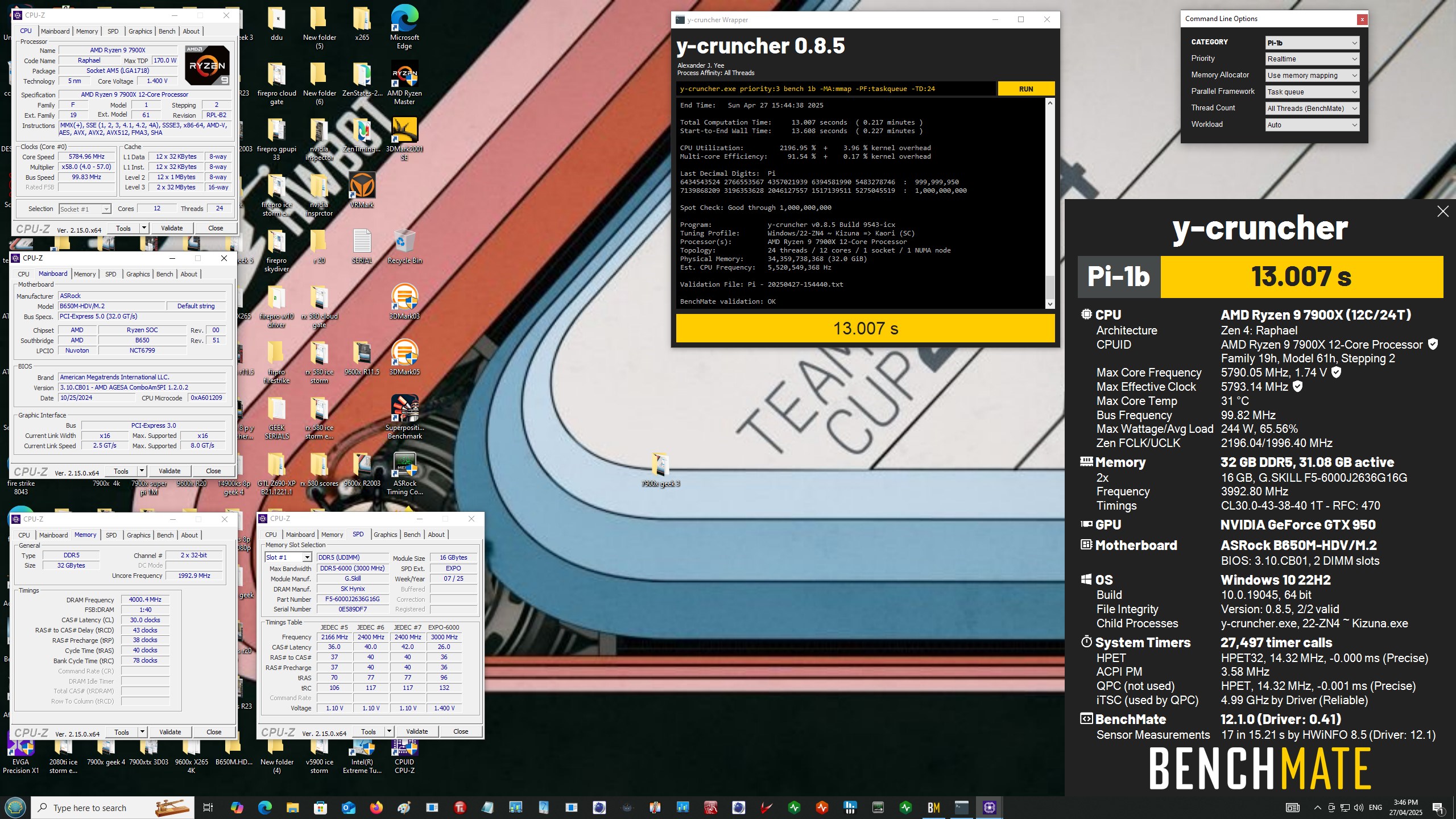Screen dimensions: 1456x819
Task: Open the Superposition Benchmark desktop icon
Action: click(404, 417)
